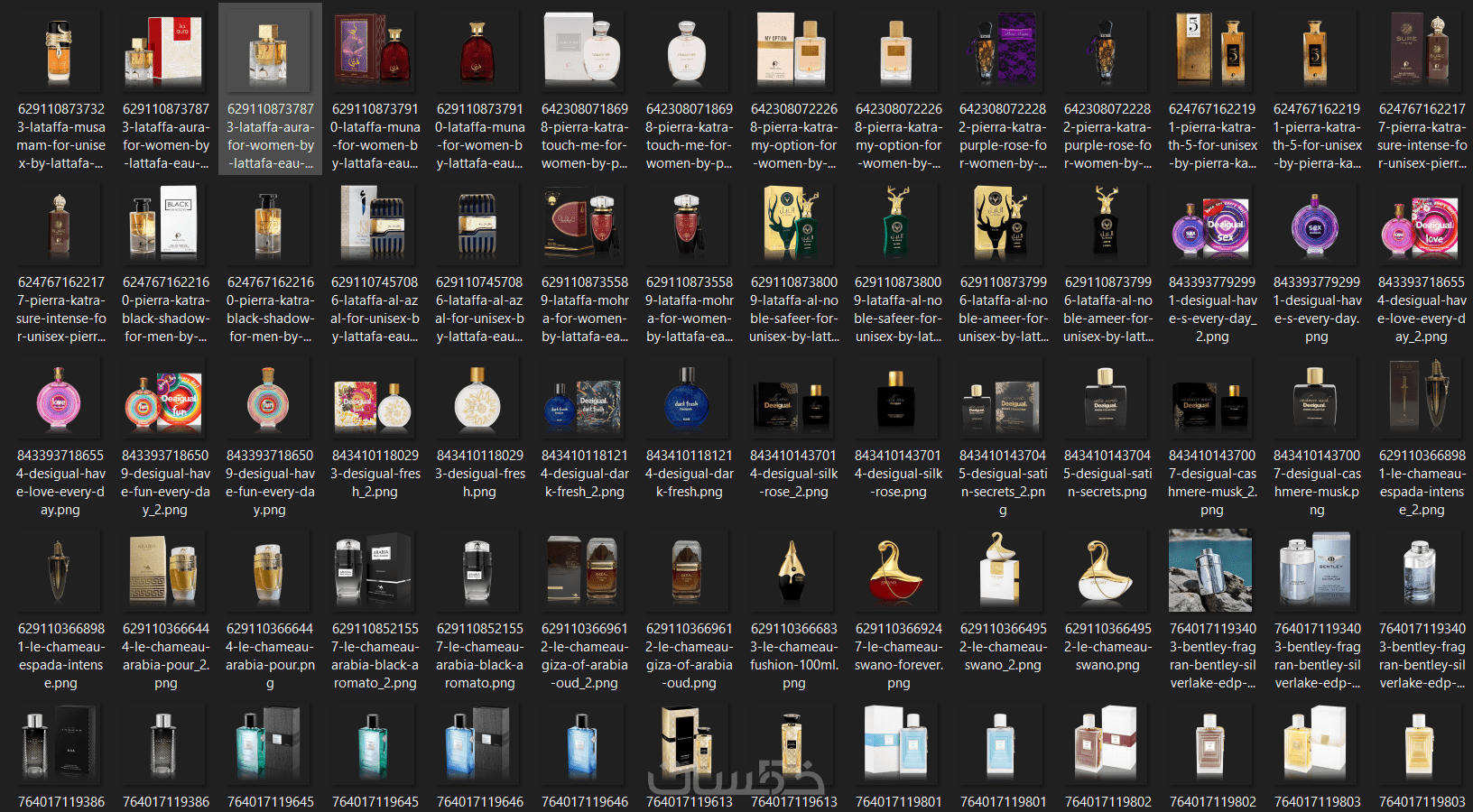Select Purple Rose bottle-only thumbnail
Image resolution: width=1473 pixels, height=812 pixels.
pyautogui.click(x=1107, y=51)
